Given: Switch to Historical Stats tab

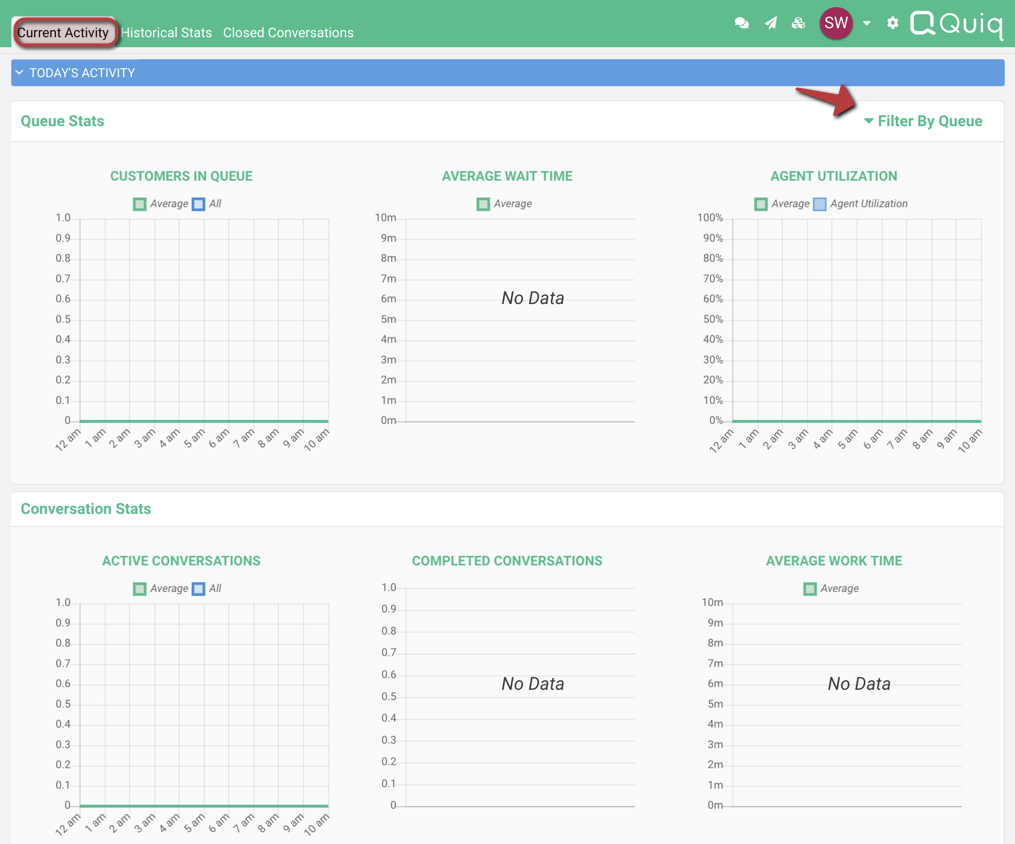Looking at the screenshot, I should click(x=166, y=32).
